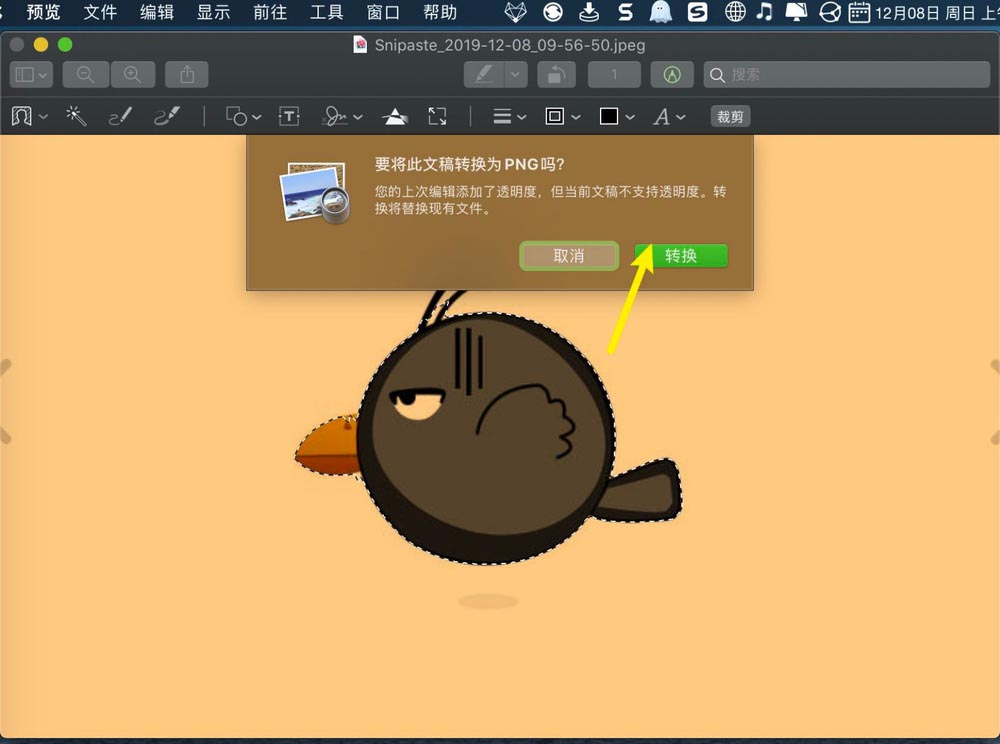Open the 显示 menu
Viewport: 1000px width, 744px height.
213,12
